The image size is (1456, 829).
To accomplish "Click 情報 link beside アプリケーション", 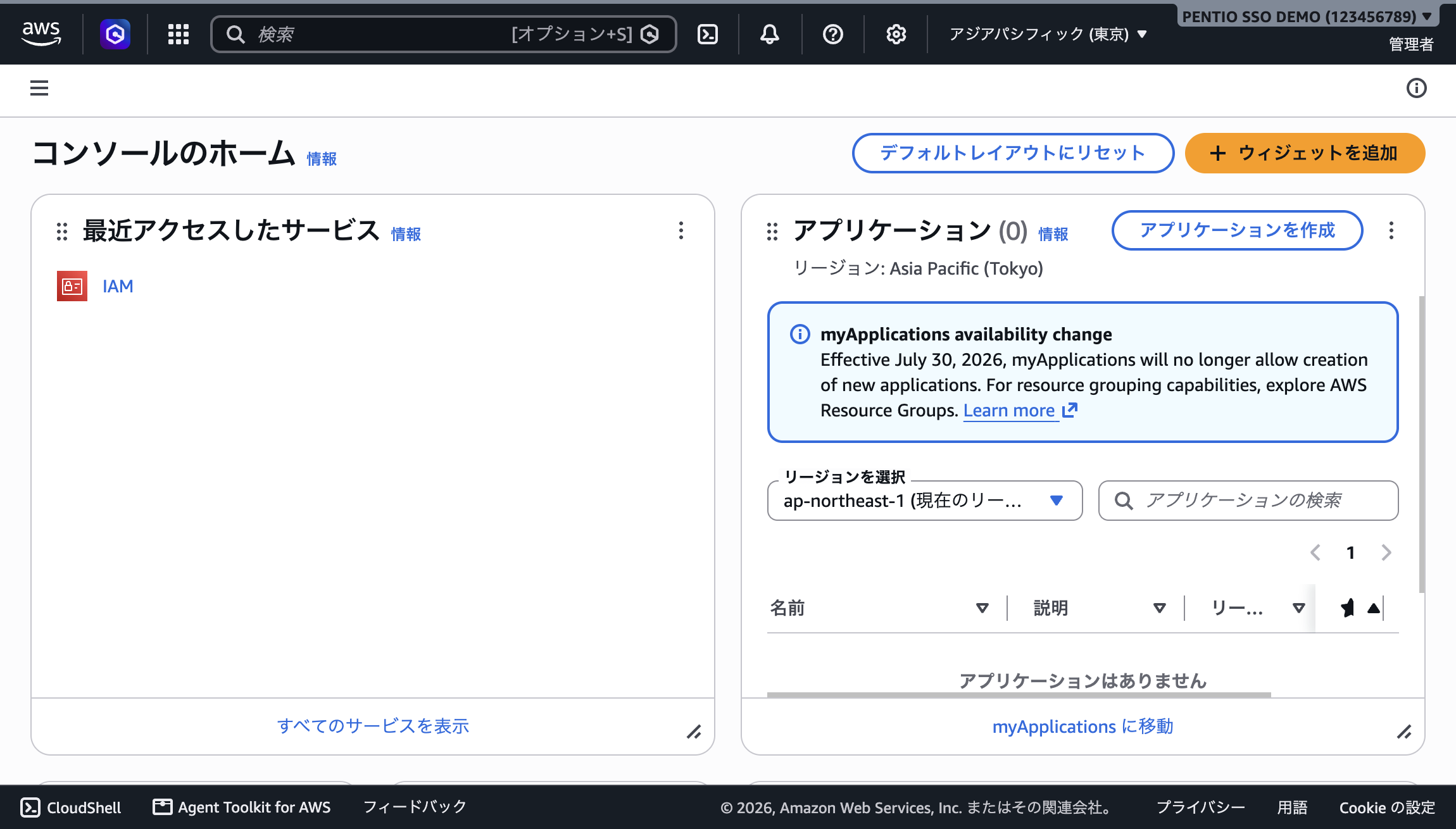I will pyautogui.click(x=1053, y=234).
